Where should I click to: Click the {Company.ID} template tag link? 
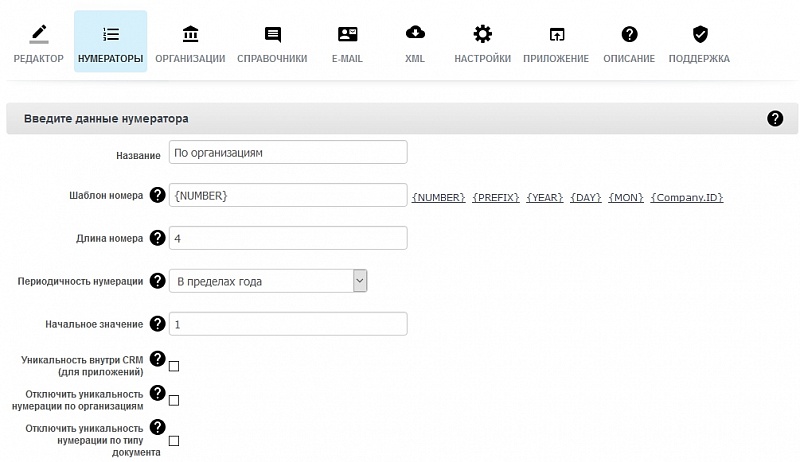pos(686,198)
